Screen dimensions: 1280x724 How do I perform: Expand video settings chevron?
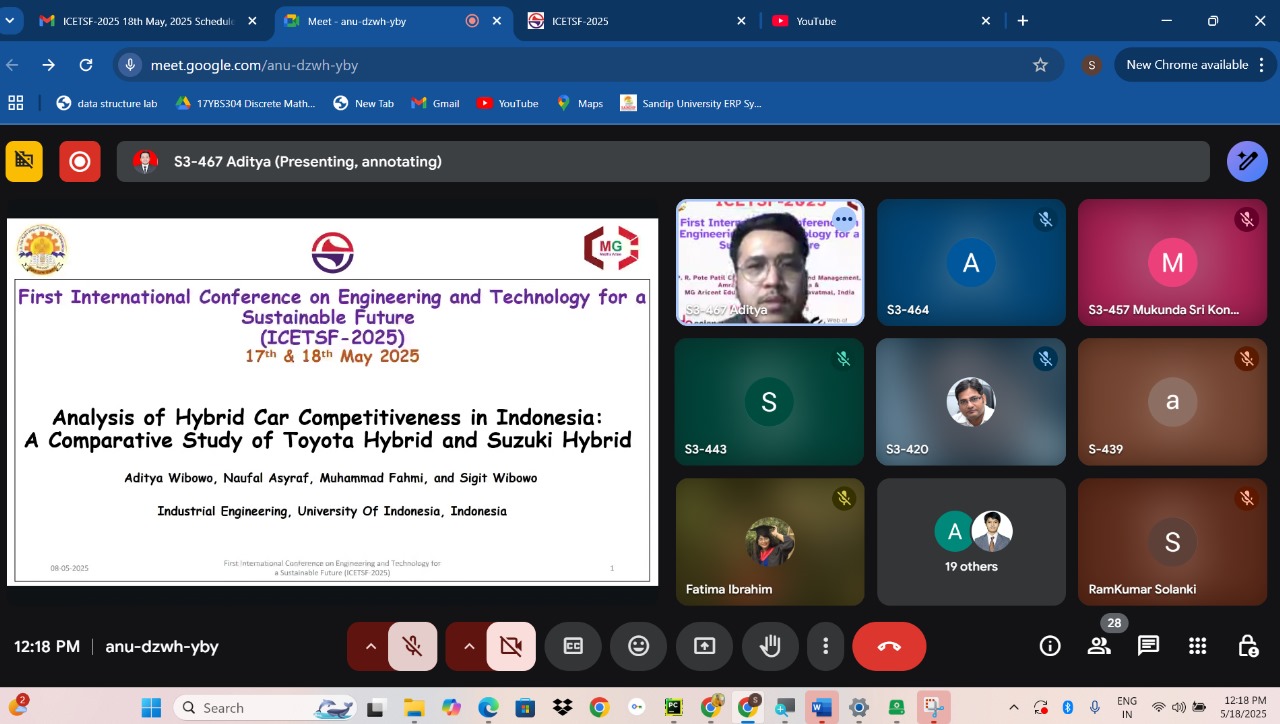coord(469,646)
